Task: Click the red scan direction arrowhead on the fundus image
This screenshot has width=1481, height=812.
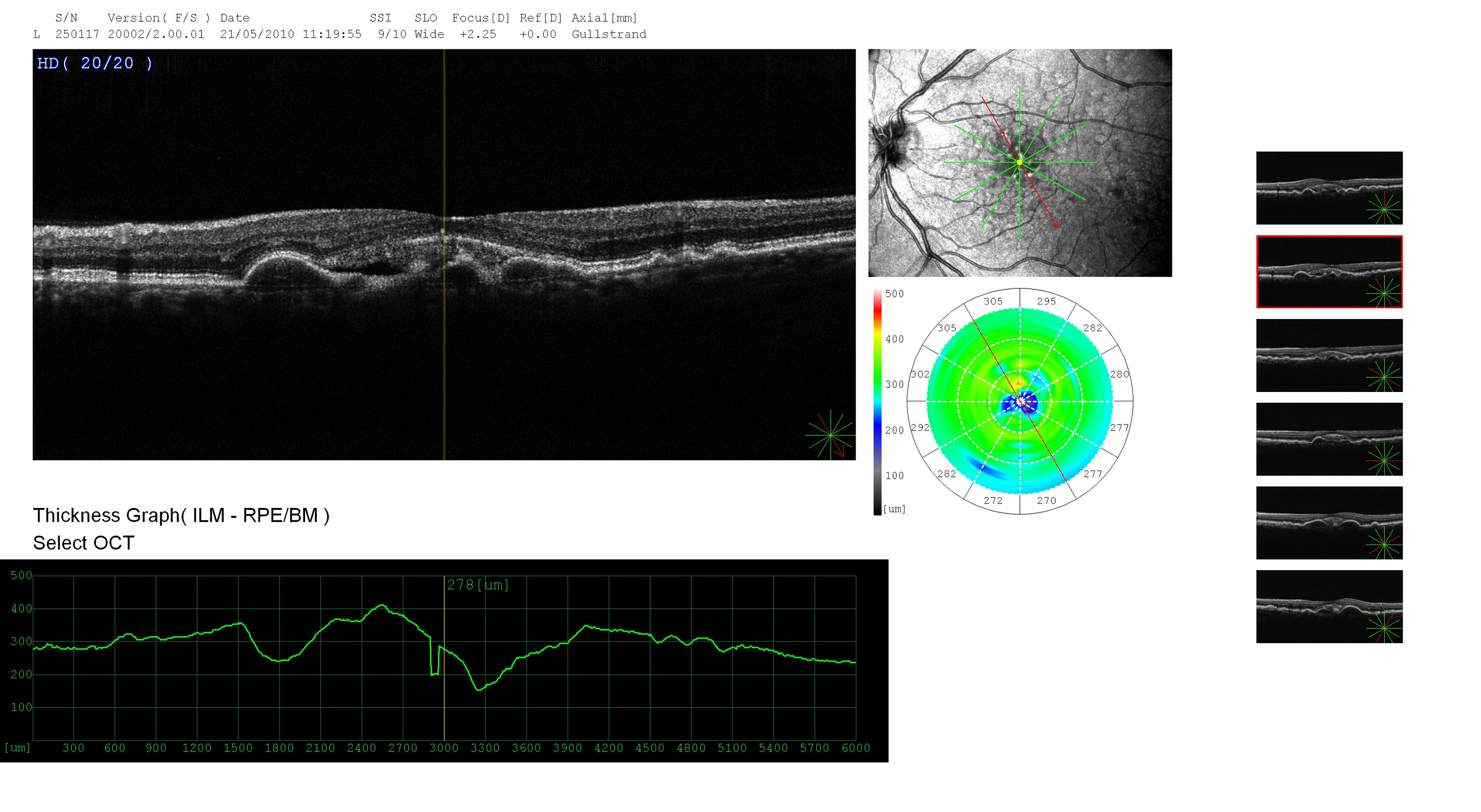Action: [1055, 225]
